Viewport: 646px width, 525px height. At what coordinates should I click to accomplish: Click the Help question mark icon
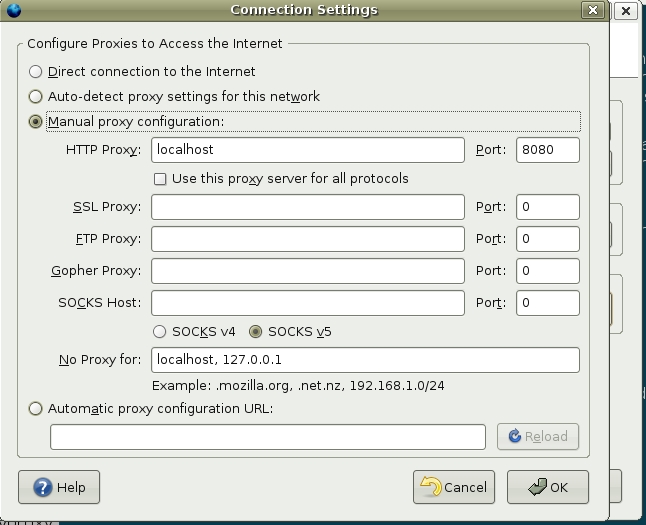[x=43, y=487]
